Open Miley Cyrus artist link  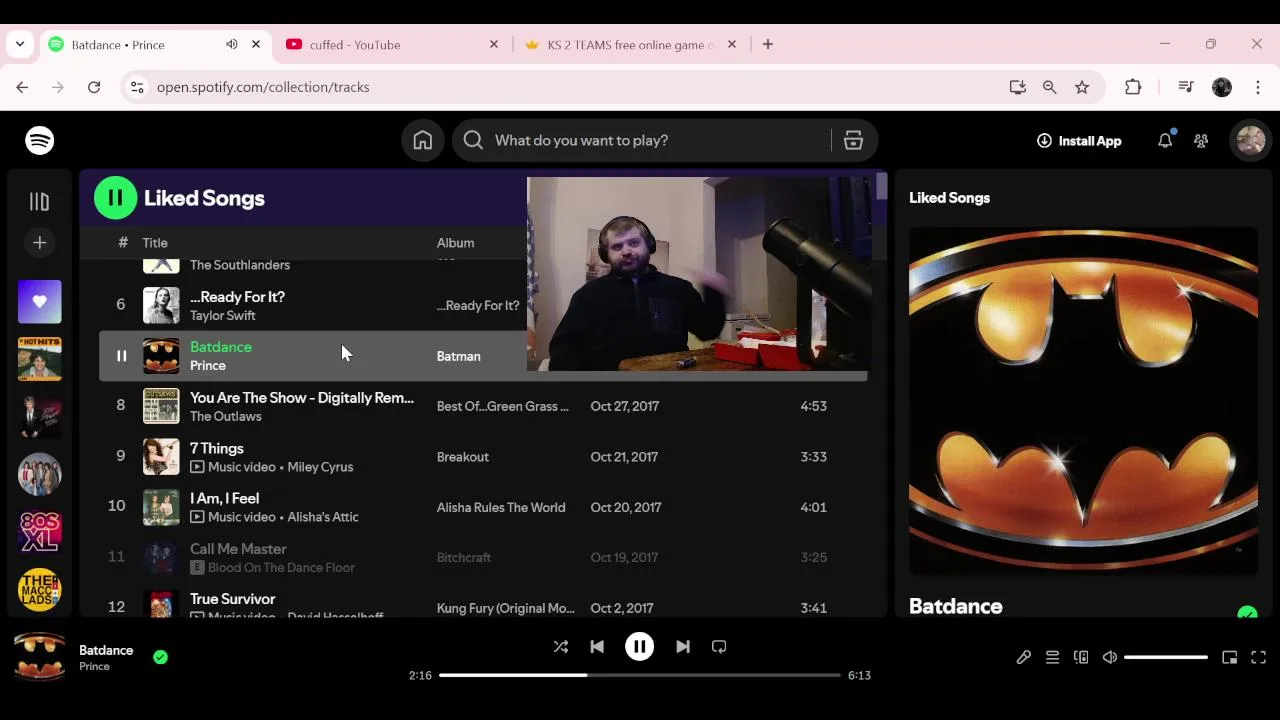pos(320,467)
